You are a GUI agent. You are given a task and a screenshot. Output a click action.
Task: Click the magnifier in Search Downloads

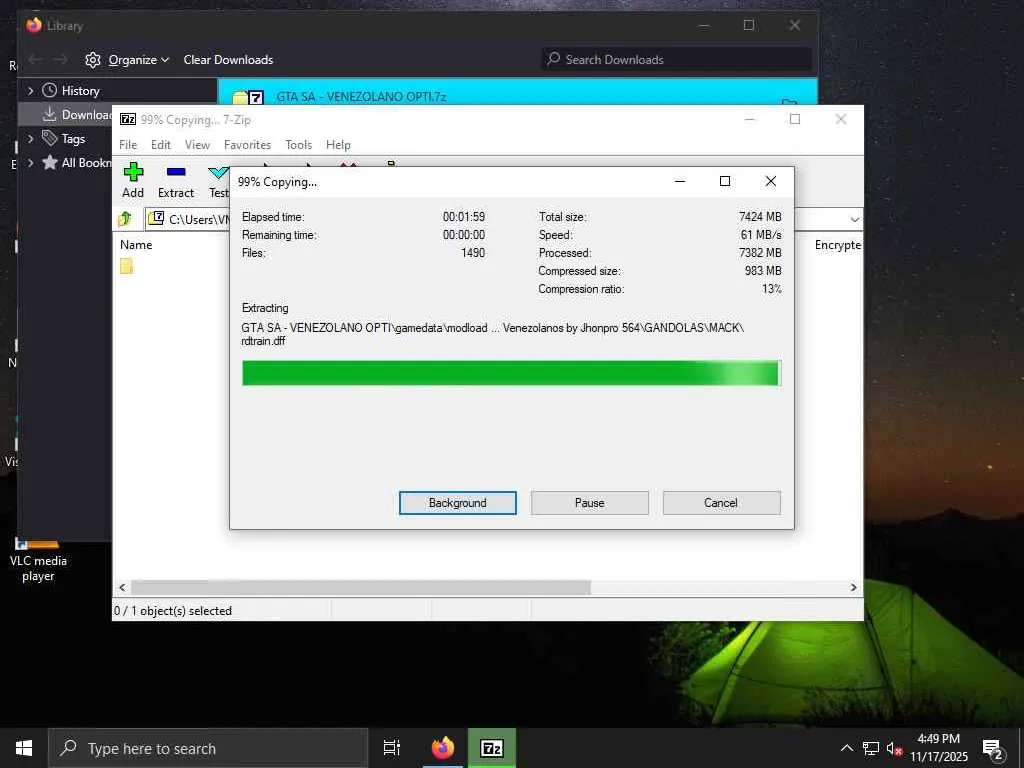[554, 59]
